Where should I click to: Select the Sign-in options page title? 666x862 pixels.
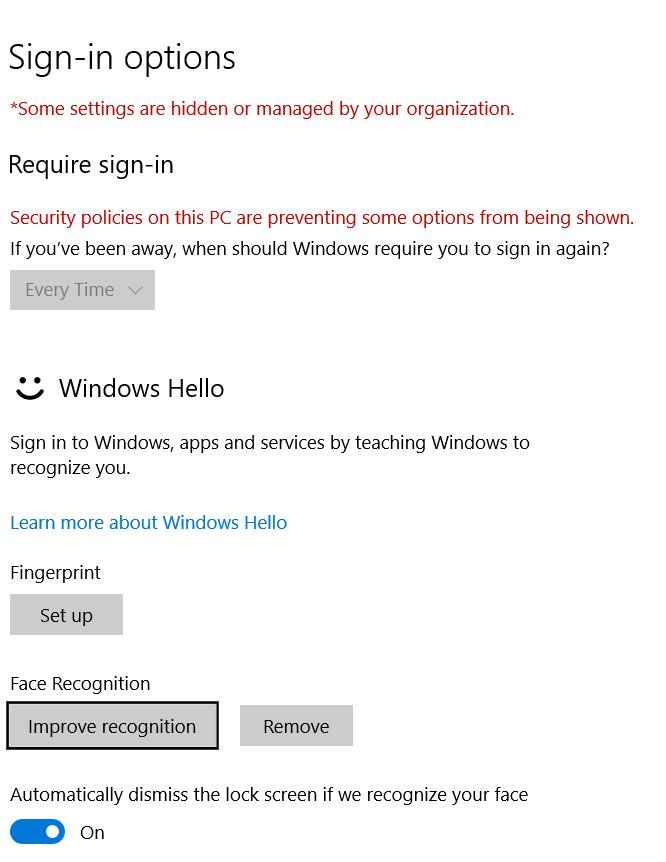point(122,57)
